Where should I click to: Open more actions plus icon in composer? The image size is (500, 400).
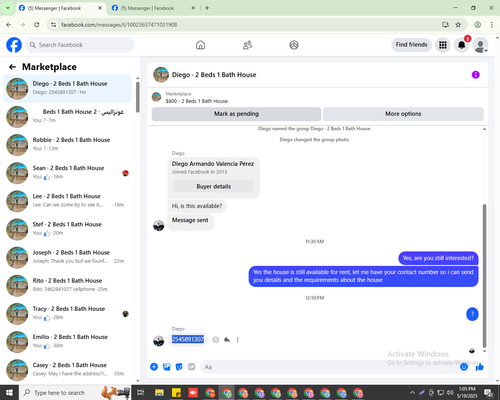154,367
